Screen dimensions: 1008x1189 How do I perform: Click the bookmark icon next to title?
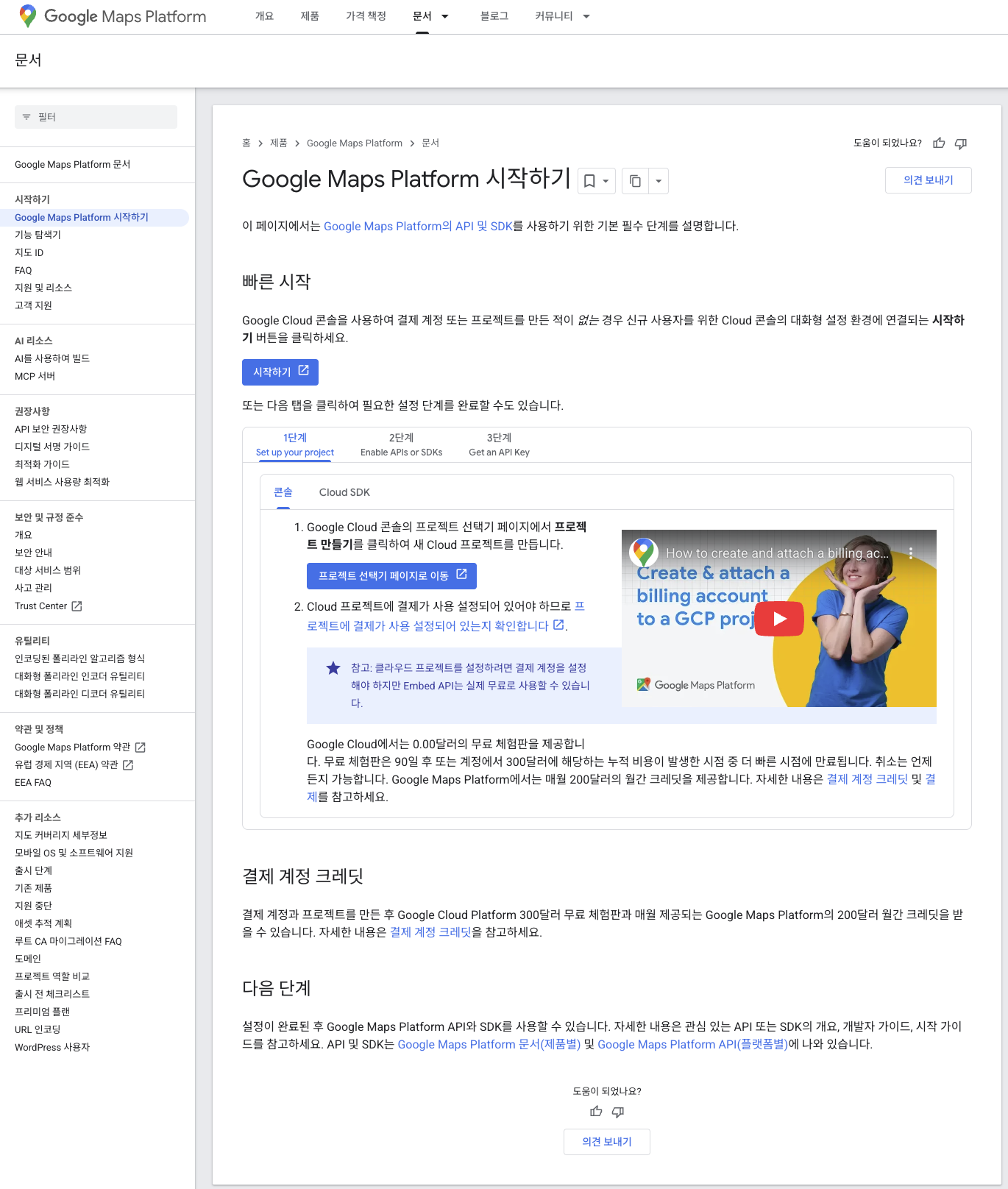point(589,181)
